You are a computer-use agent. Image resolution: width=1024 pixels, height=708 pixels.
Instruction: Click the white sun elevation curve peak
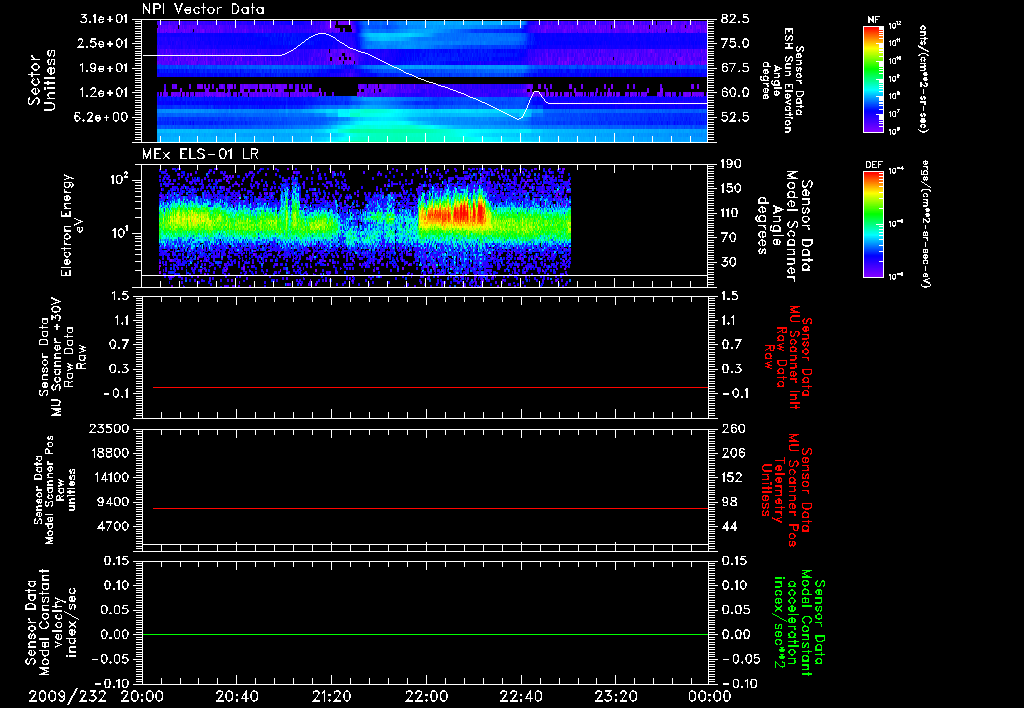click(322, 33)
